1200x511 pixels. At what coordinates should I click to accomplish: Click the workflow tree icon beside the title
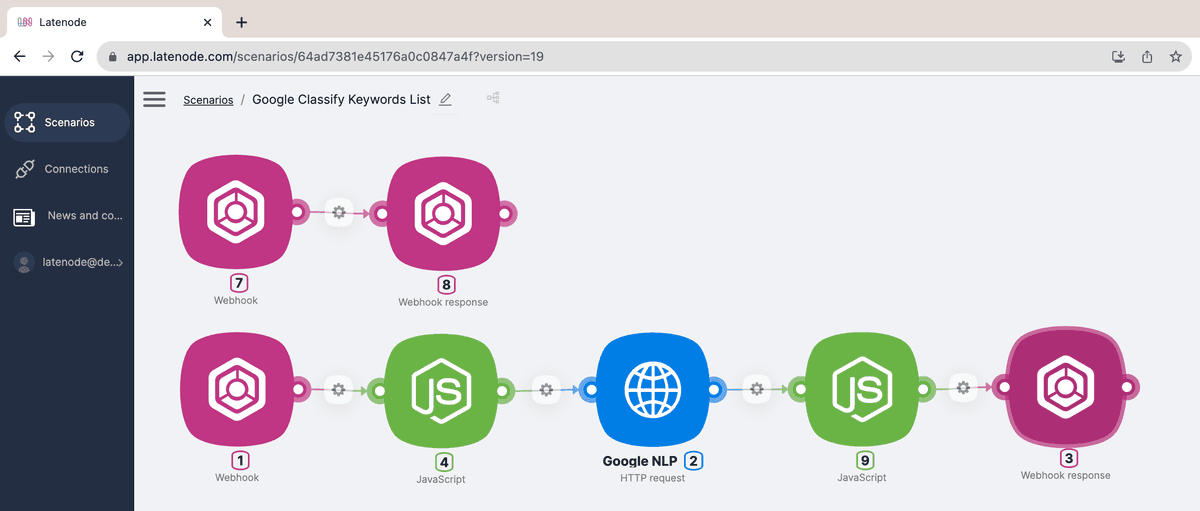493,98
